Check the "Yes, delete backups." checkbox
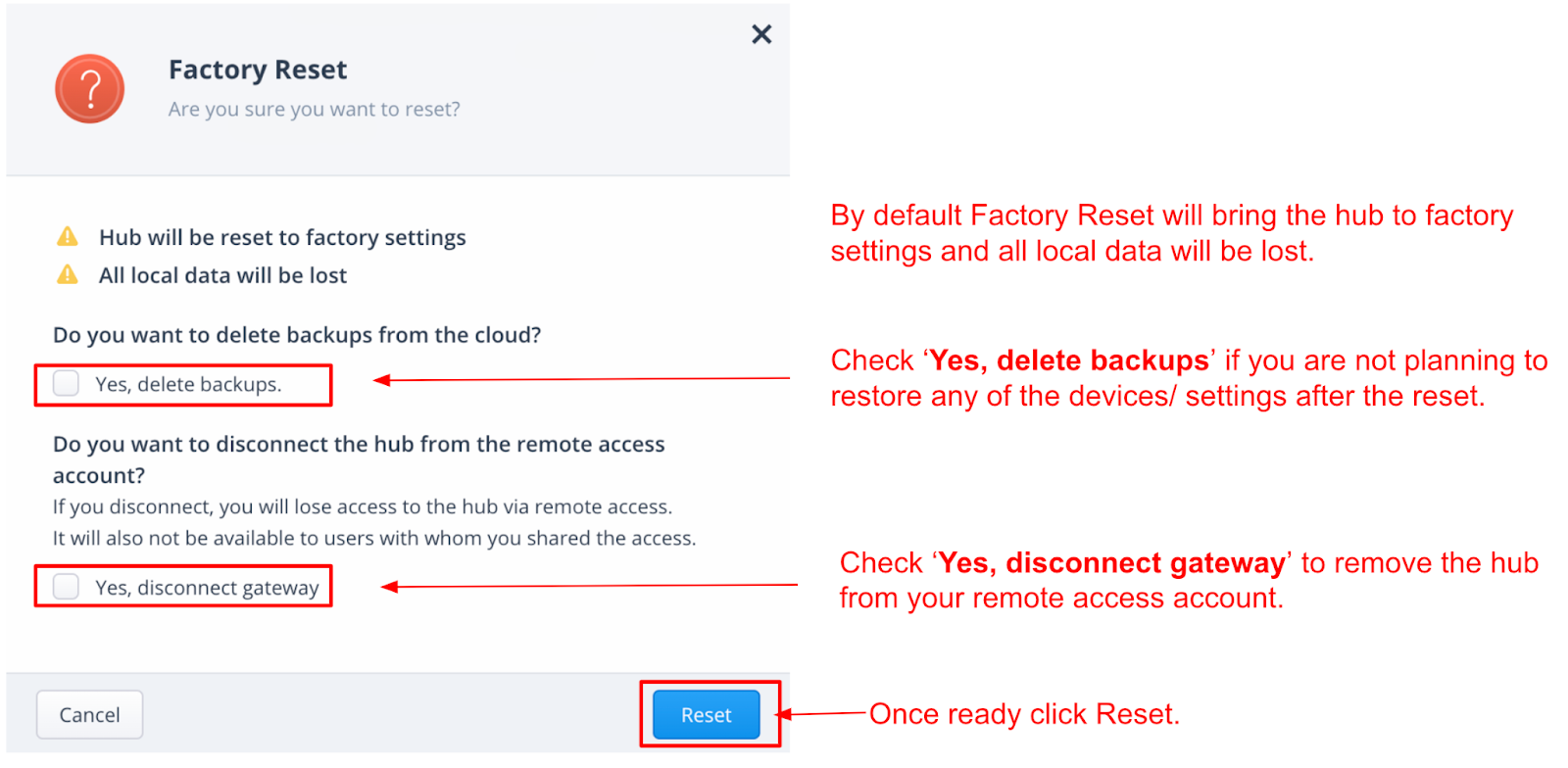The height and width of the screenshot is (768, 1568). [x=65, y=383]
